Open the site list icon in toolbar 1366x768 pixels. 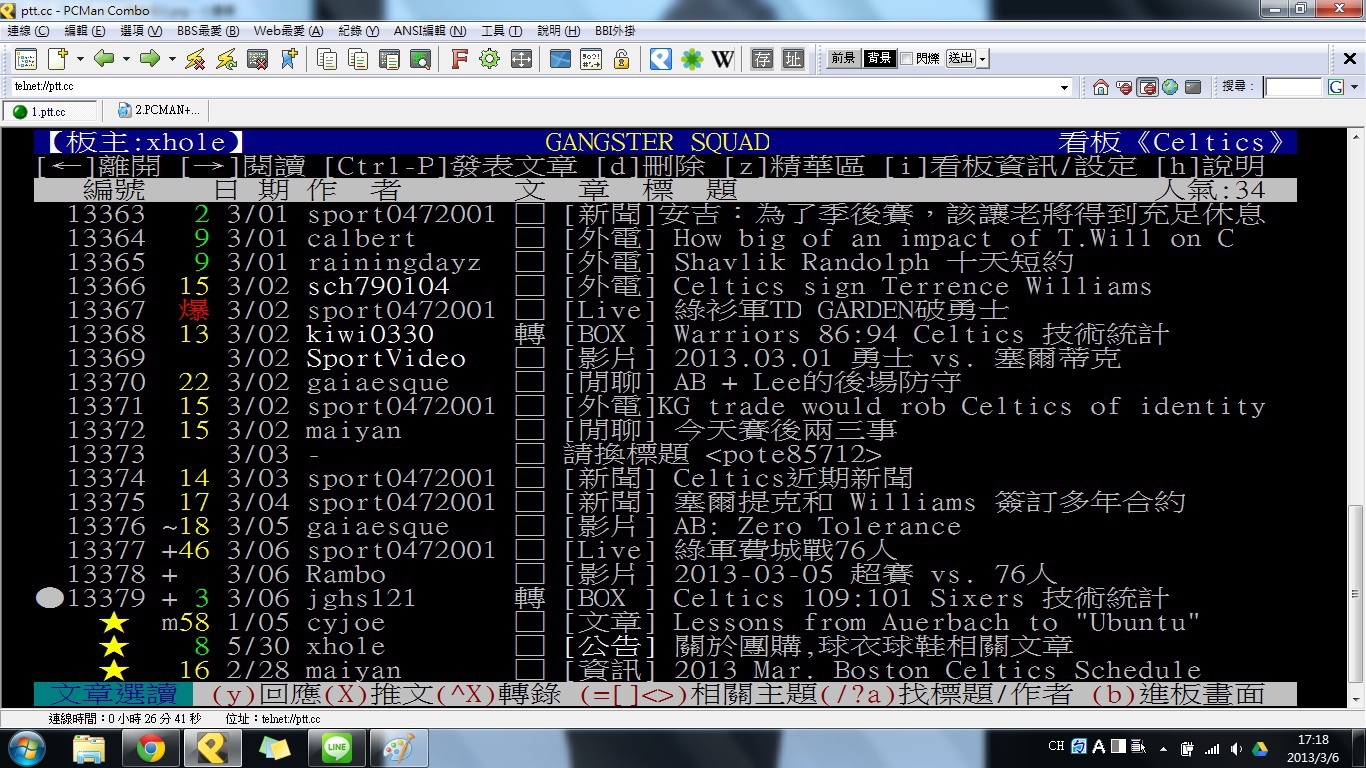click(x=25, y=59)
